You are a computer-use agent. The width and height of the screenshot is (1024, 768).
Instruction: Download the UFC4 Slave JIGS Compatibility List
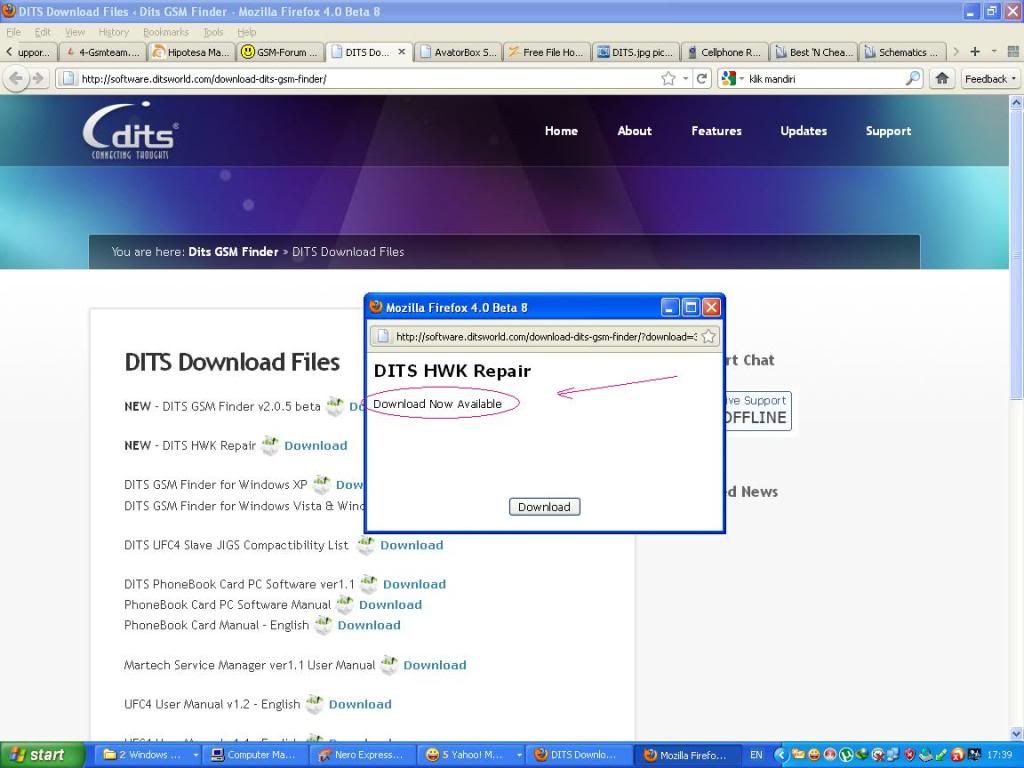coord(411,545)
